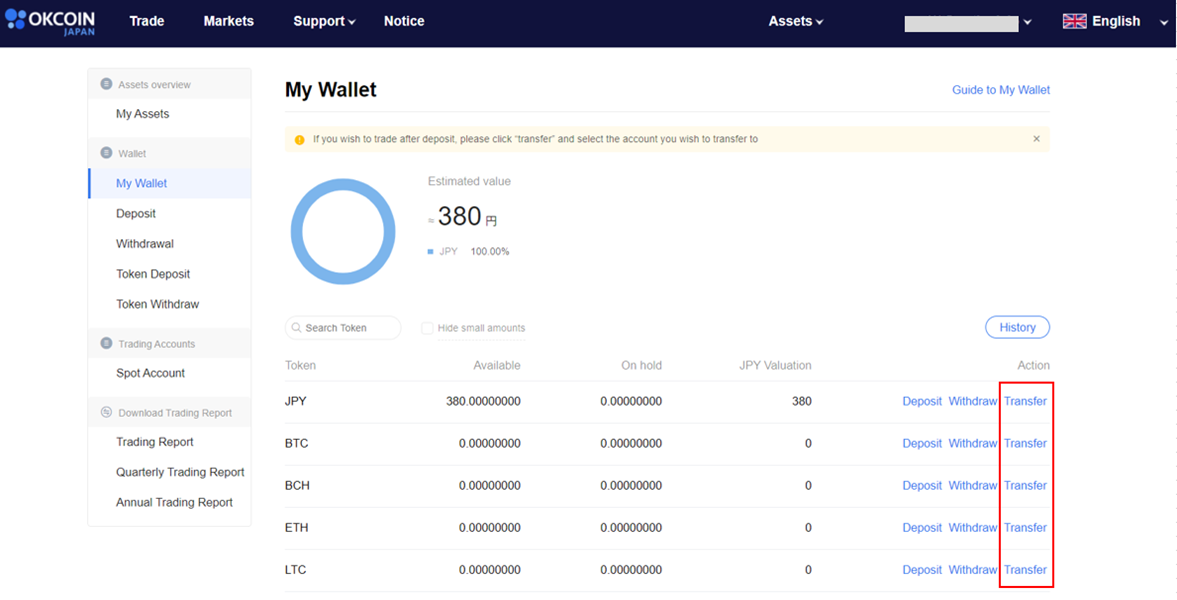Click the yellow info icon in notice banner
This screenshot has width=1177, height=600.
click(x=300, y=140)
